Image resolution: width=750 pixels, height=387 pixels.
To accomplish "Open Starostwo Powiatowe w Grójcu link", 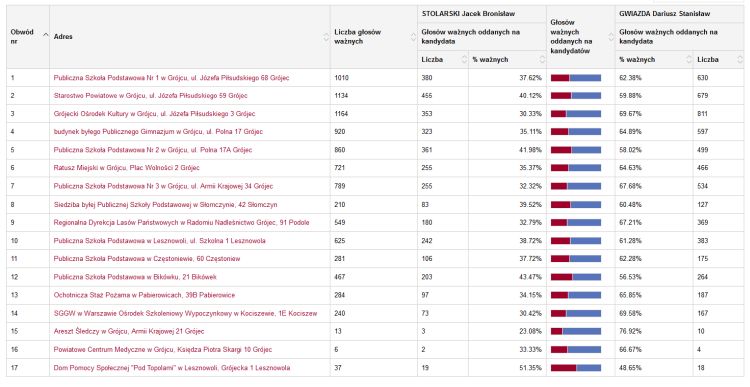I will click(150, 96).
